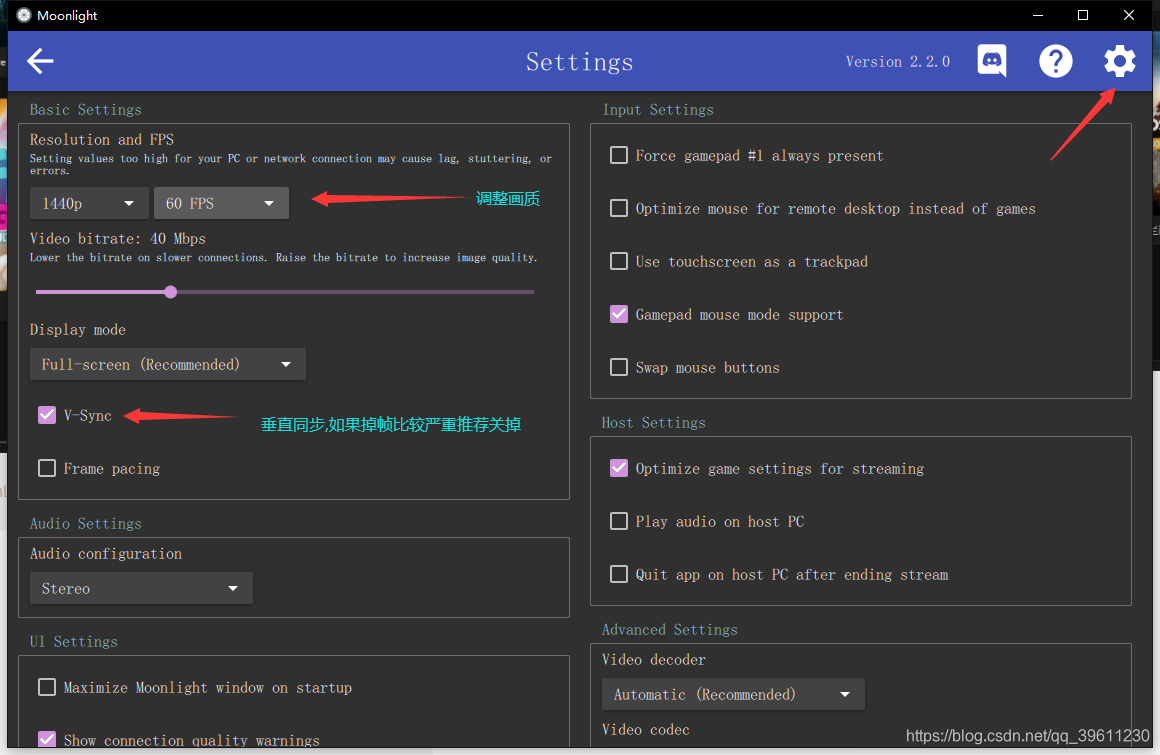The image size is (1160, 755).
Task: Enable Maximize Moonlight window on startup
Action: [x=47, y=687]
